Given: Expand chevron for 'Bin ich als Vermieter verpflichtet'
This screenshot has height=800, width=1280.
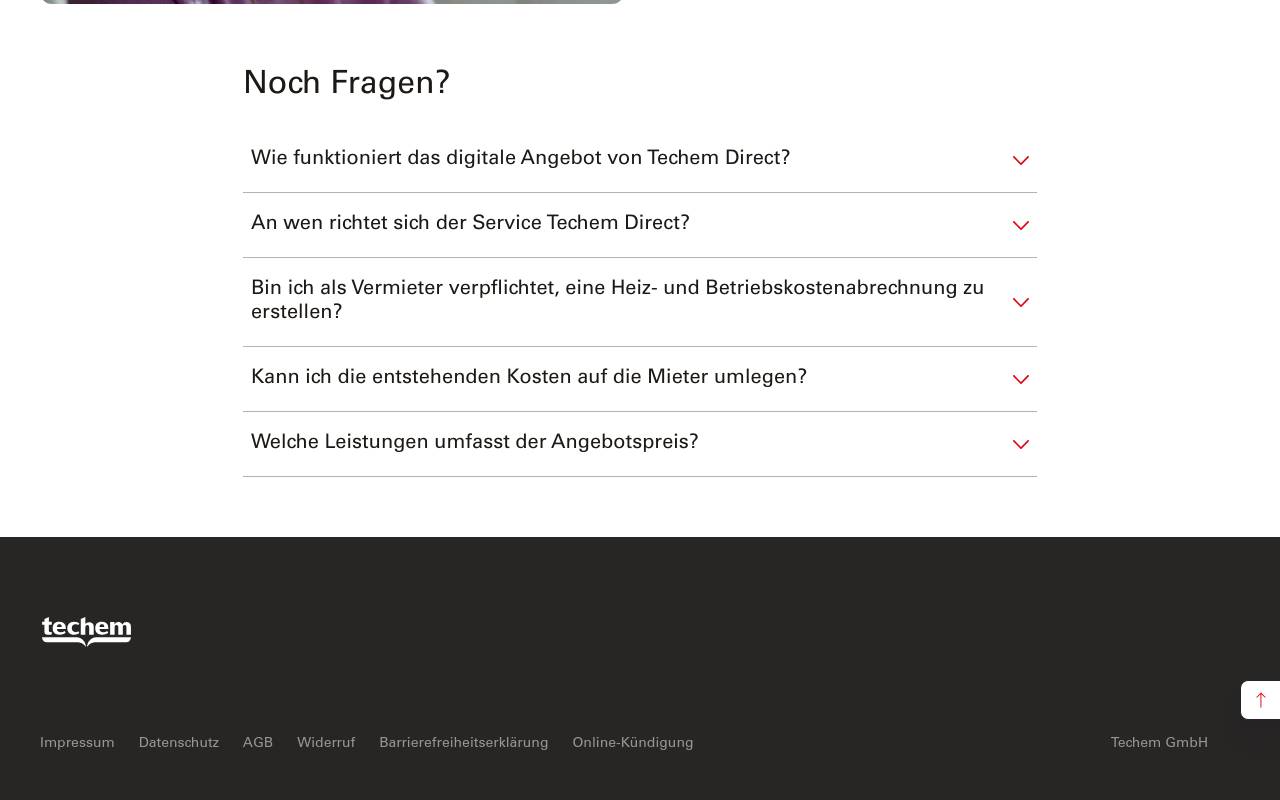Looking at the screenshot, I should [x=1021, y=302].
